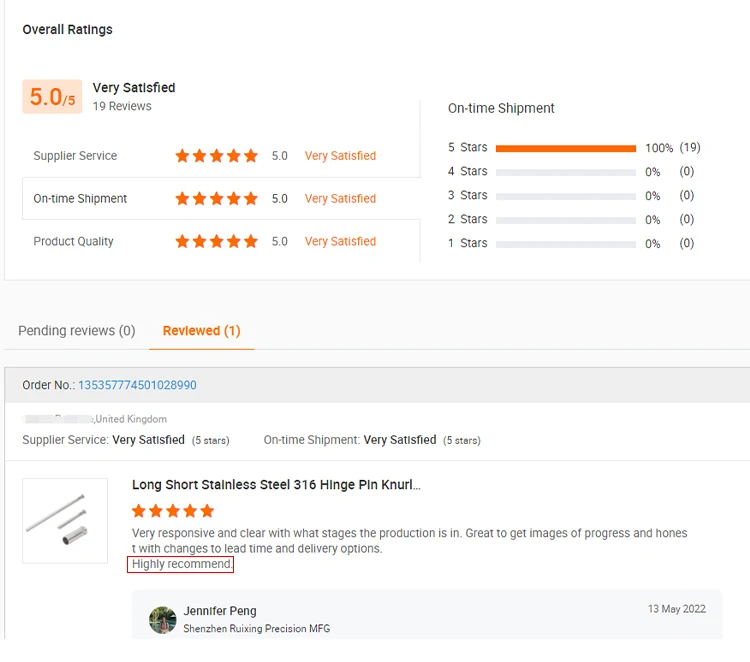Click Jennifer Peng's avatar picture
The width and height of the screenshot is (750, 662).
click(x=163, y=619)
